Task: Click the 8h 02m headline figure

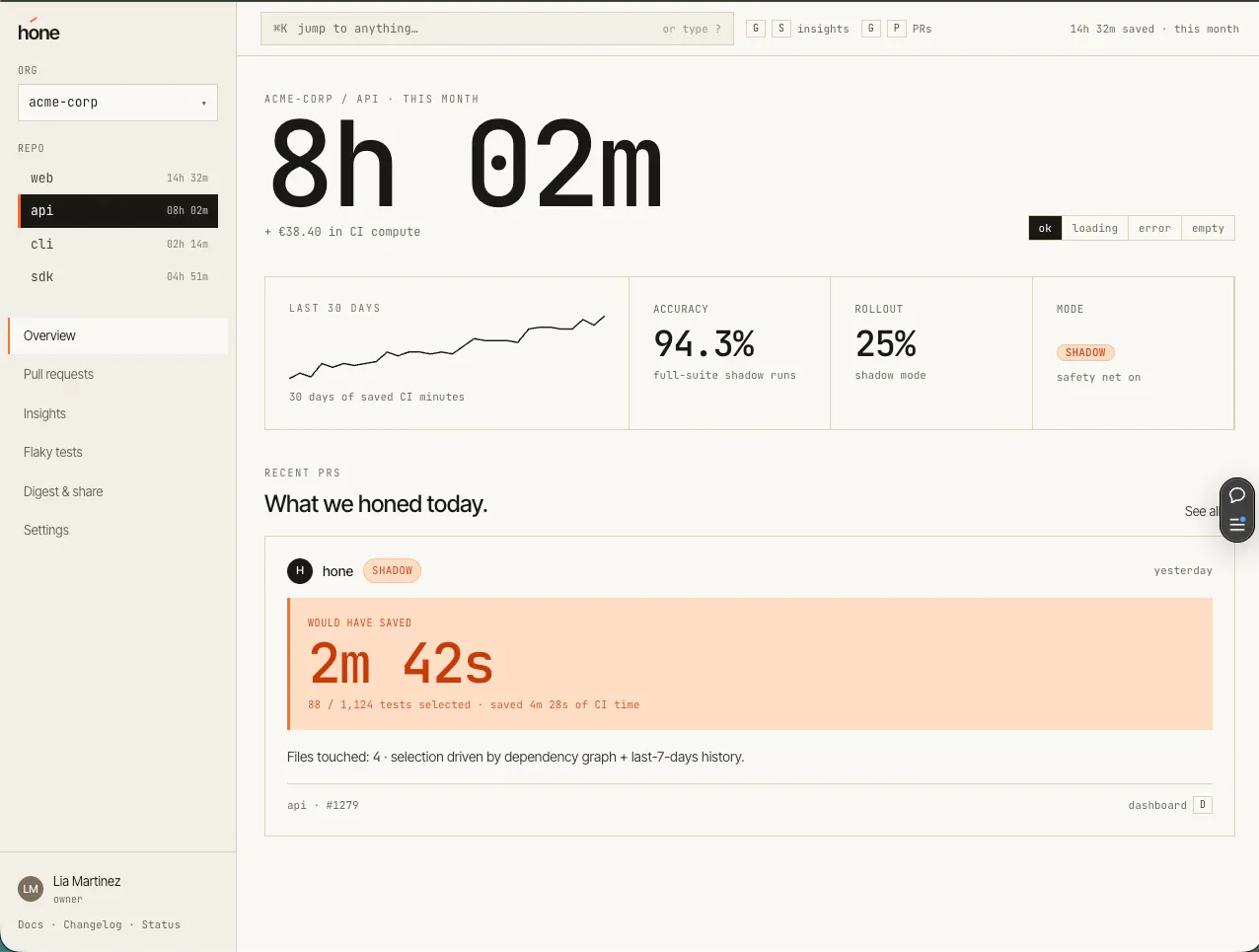Action: (466, 164)
